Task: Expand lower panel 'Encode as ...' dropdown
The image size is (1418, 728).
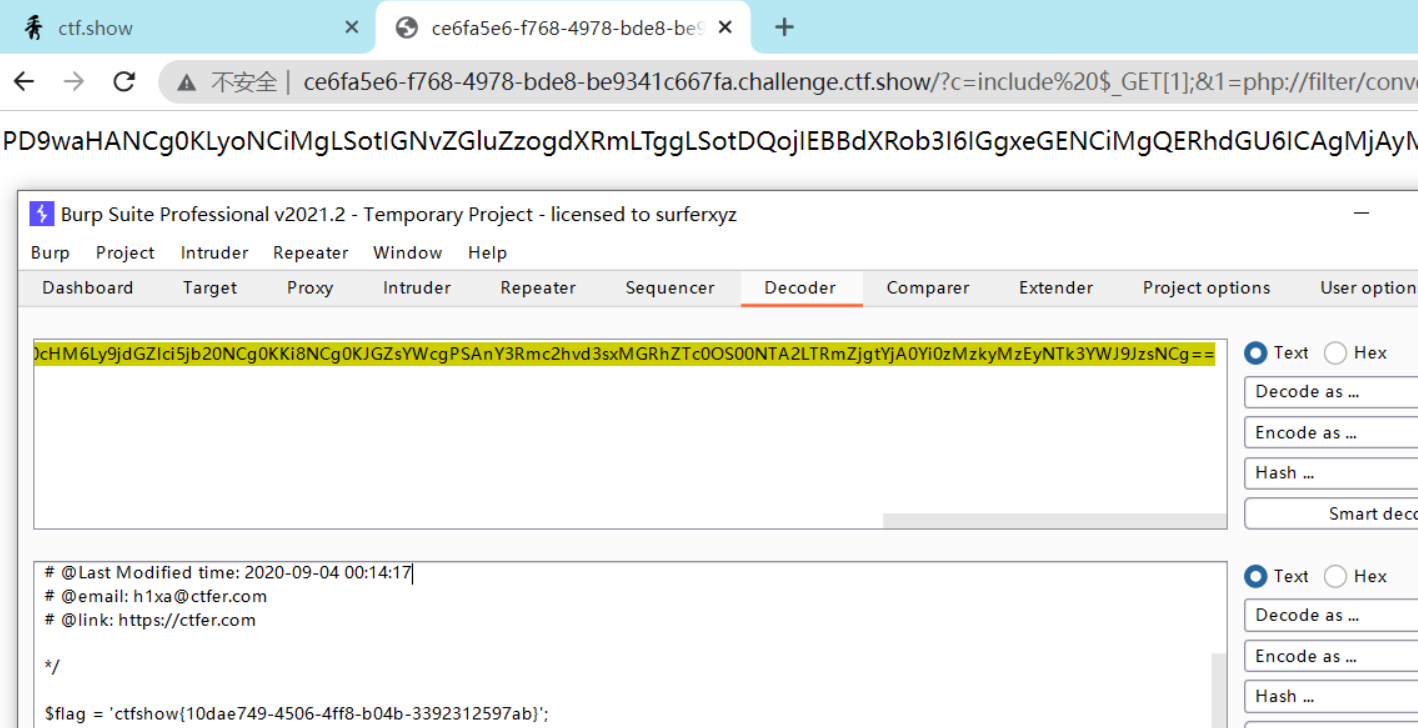Action: (x=1331, y=657)
